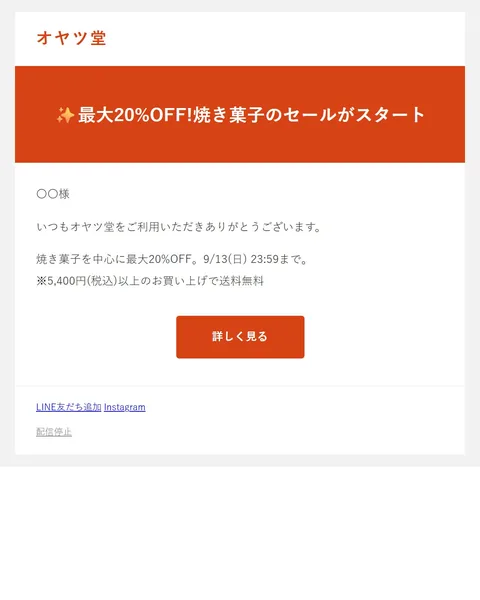Screen dimensions: 480x600
Task: Click the sparkle emoji in the sale banner
Action: coord(65,115)
